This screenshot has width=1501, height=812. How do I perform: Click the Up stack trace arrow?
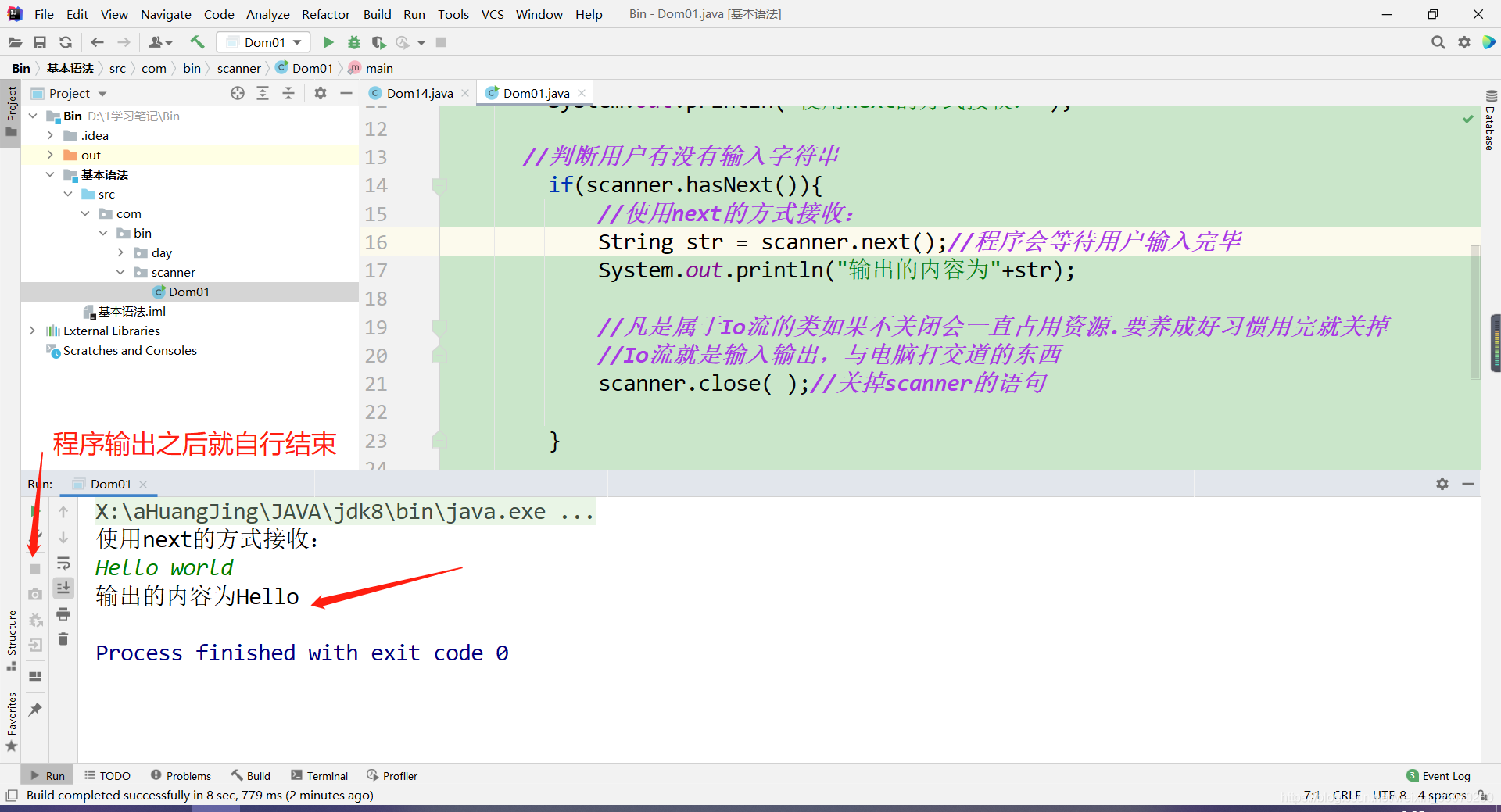(x=63, y=512)
